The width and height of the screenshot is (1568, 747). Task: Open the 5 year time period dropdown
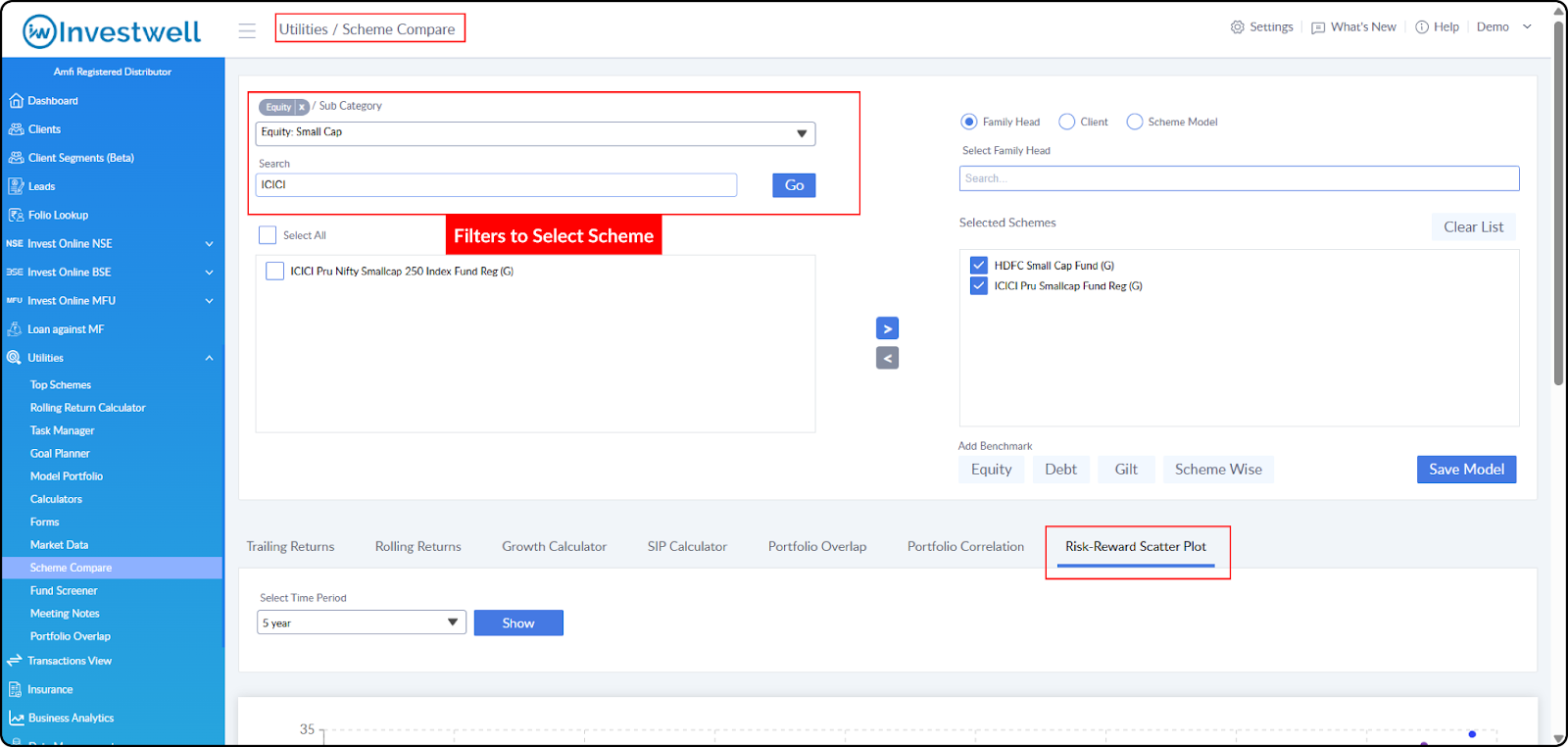pos(362,622)
